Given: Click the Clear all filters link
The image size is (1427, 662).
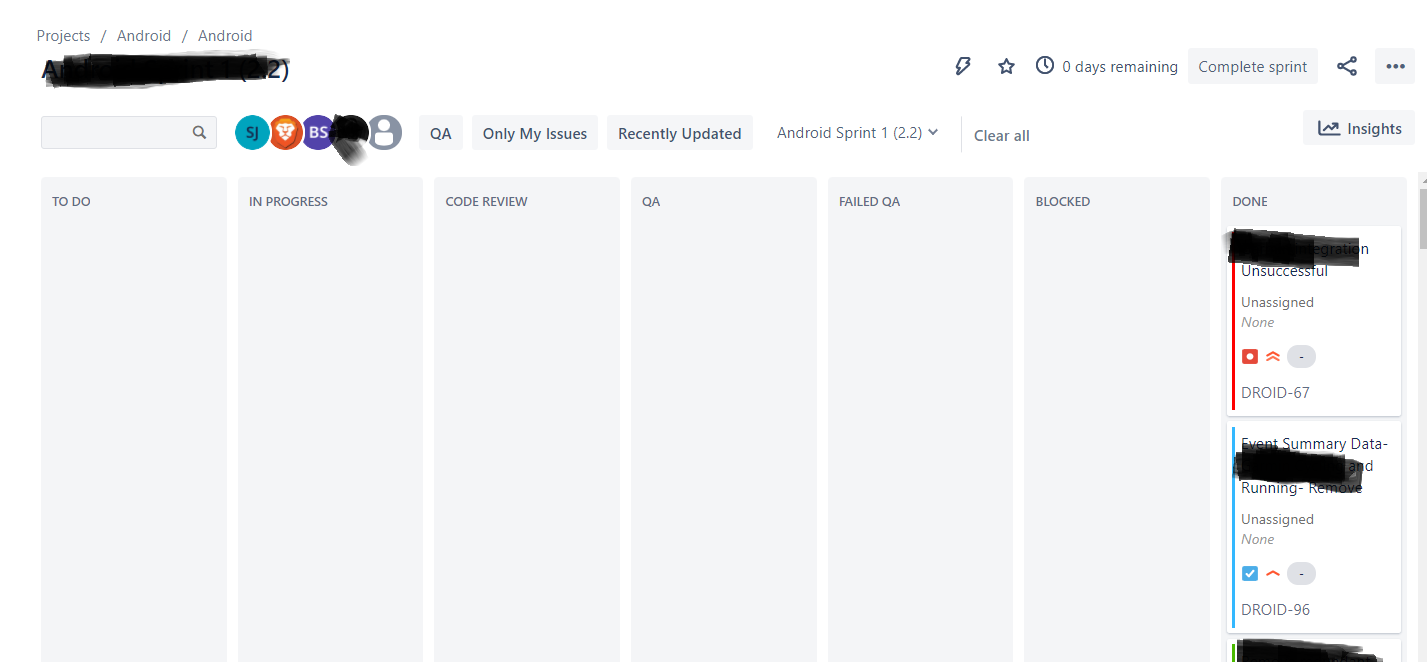Looking at the screenshot, I should pyautogui.click(x=1002, y=135).
